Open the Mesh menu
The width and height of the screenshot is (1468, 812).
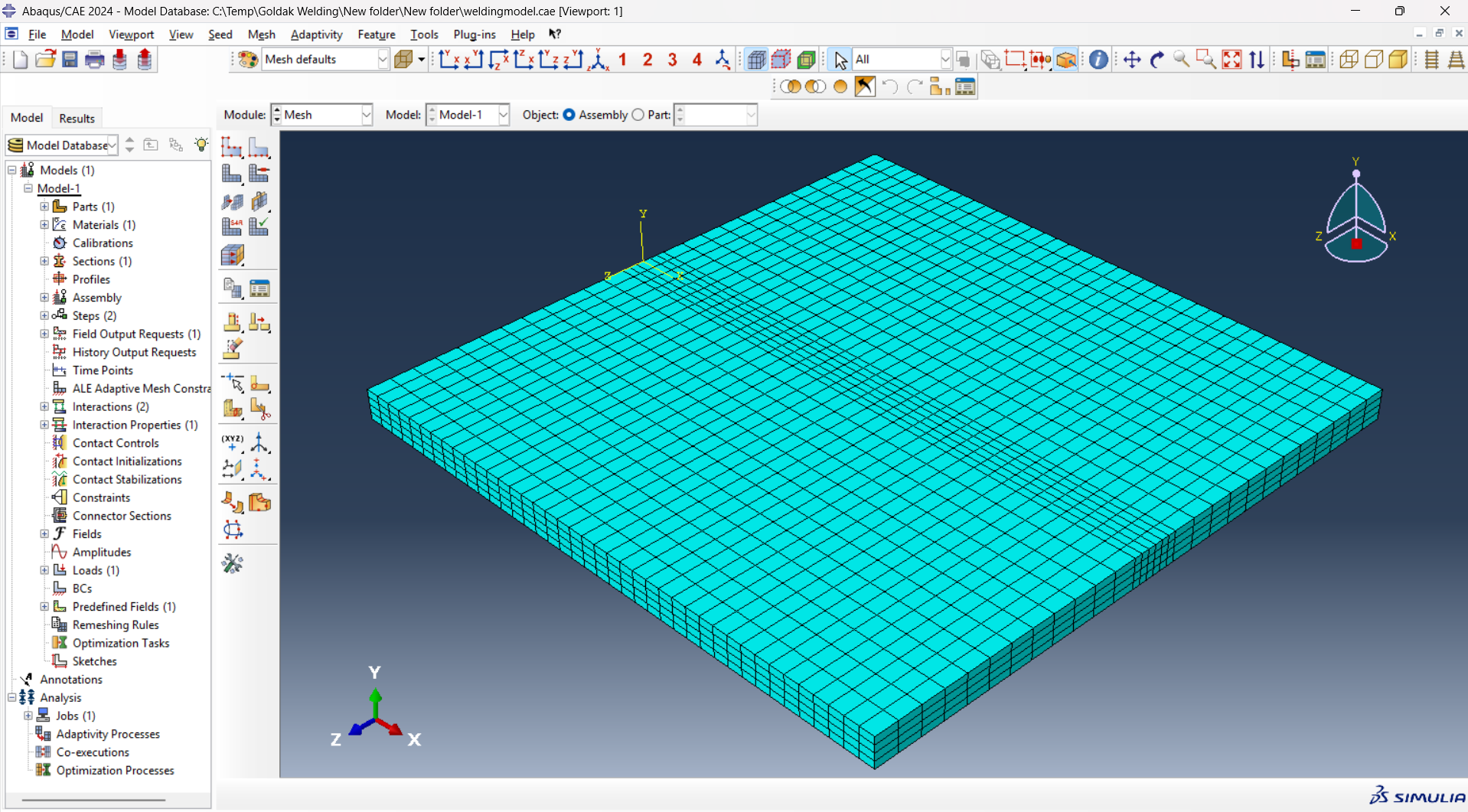[261, 34]
